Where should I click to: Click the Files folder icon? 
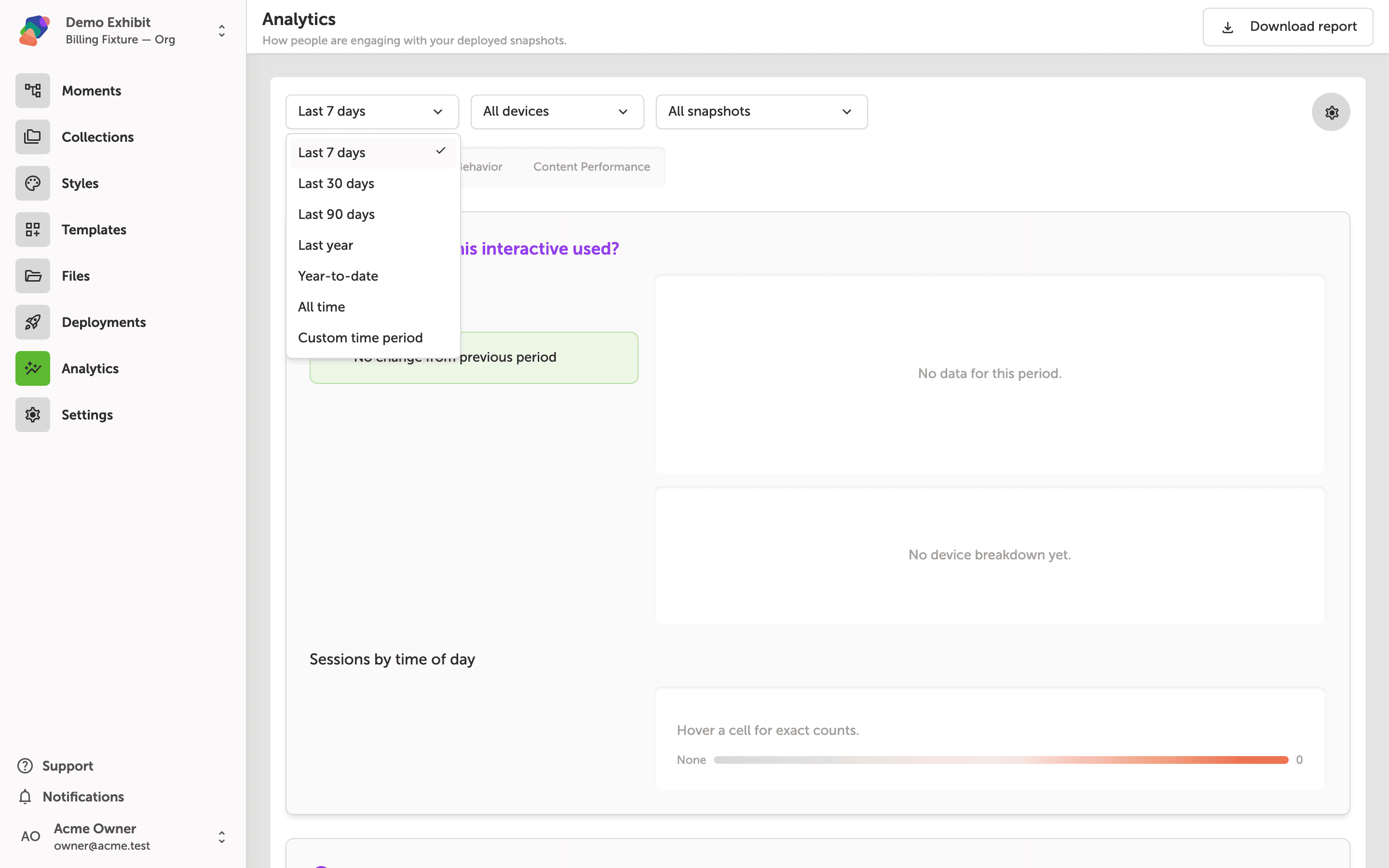click(x=33, y=276)
